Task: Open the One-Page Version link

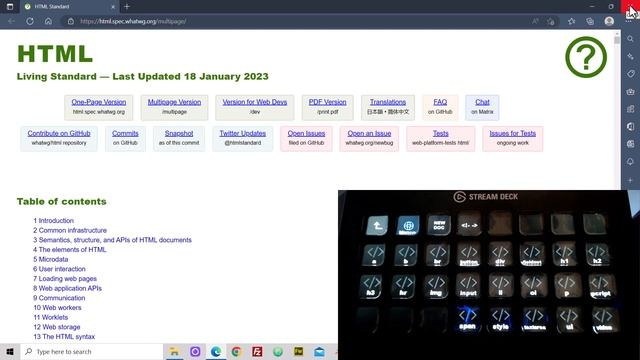Action: pyautogui.click(x=99, y=102)
